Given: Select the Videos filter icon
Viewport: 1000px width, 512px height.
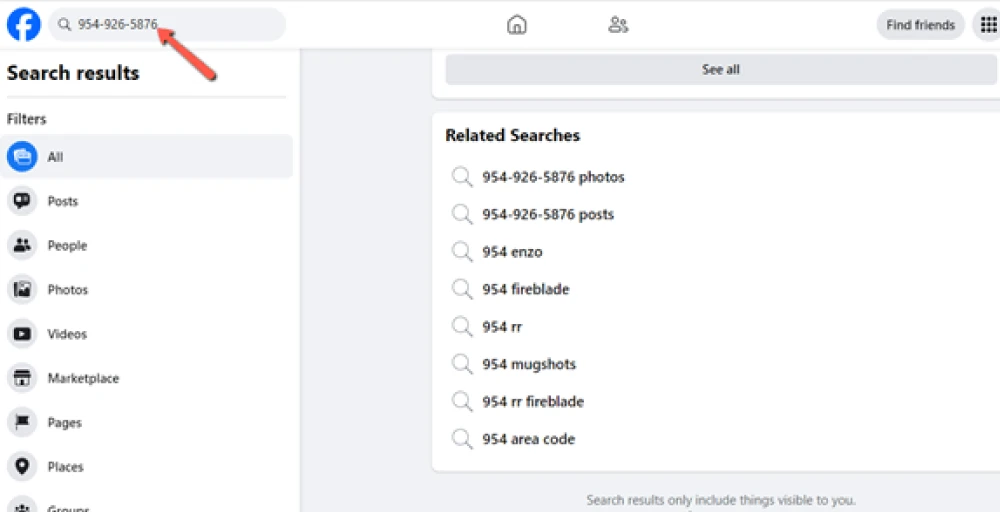Looking at the screenshot, I should coord(22,334).
